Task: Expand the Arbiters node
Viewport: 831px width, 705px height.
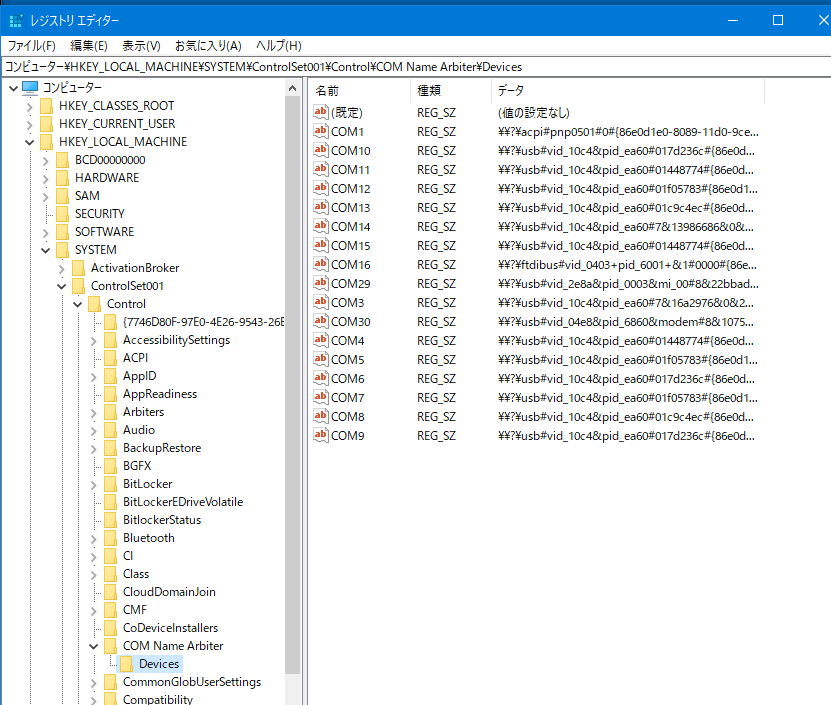Action: [x=94, y=413]
